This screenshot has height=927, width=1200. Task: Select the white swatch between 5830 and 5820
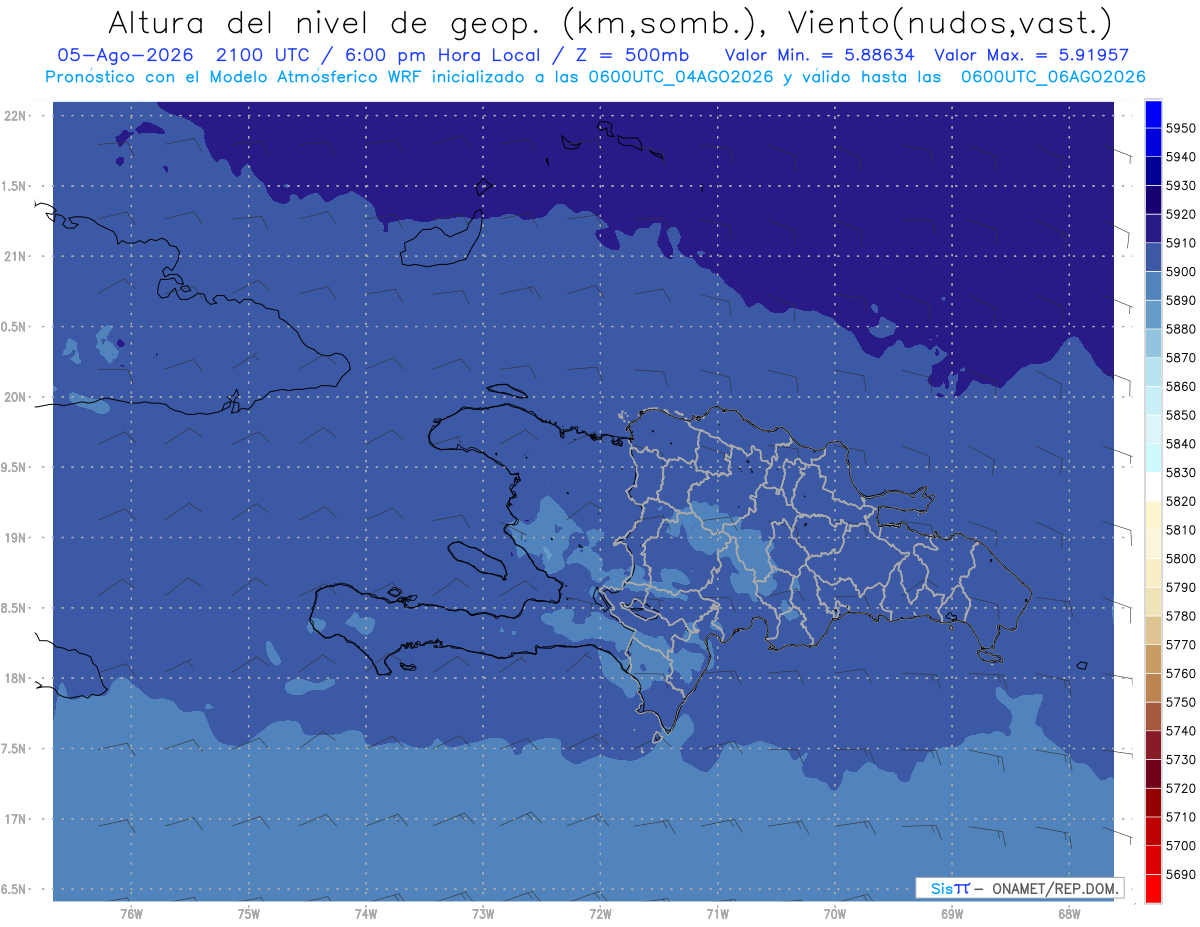[x=1153, y=486]
